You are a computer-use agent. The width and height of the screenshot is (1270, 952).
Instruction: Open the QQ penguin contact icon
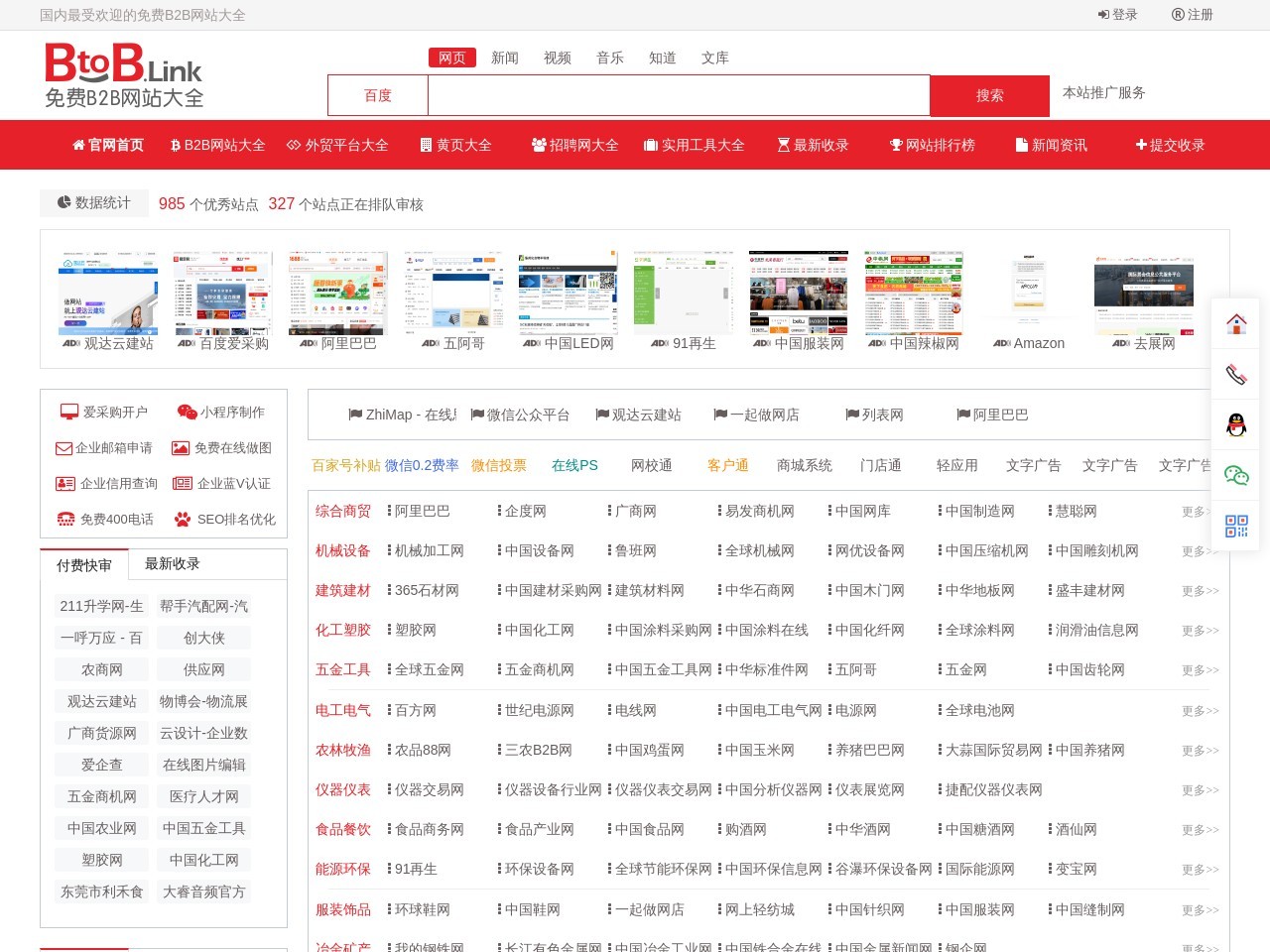(1236, 425)
